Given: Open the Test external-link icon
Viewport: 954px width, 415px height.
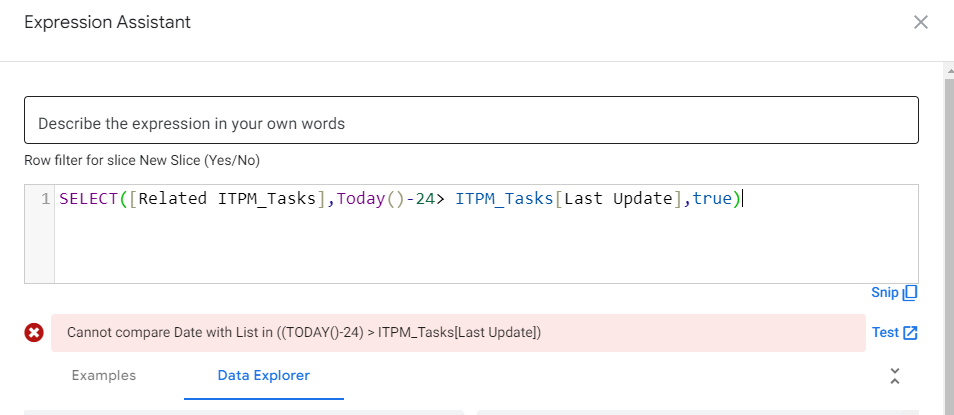Looking at the screenshot, I should [x=910, y=333].
